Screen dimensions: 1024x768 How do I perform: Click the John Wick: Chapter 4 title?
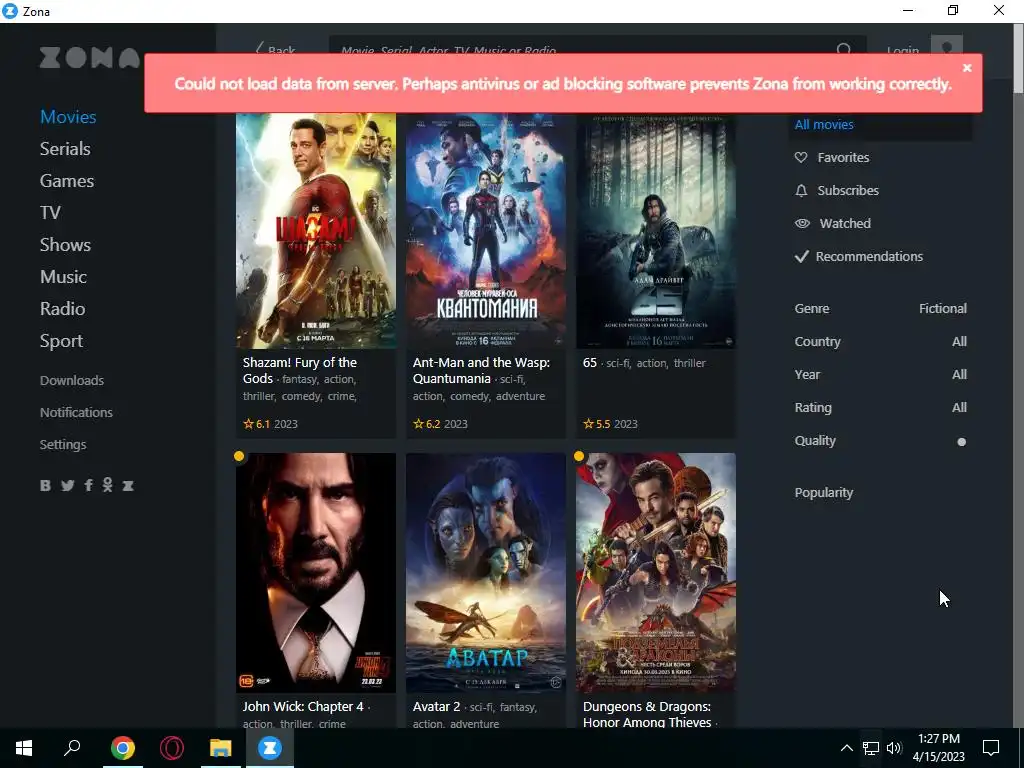[x=303, y=707]
